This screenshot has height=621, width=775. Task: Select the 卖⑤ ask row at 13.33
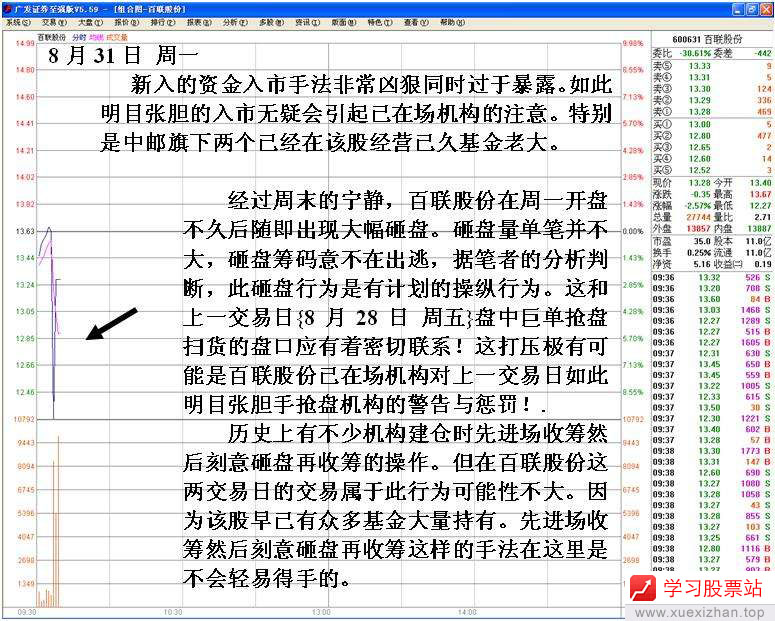pos(712,66)
